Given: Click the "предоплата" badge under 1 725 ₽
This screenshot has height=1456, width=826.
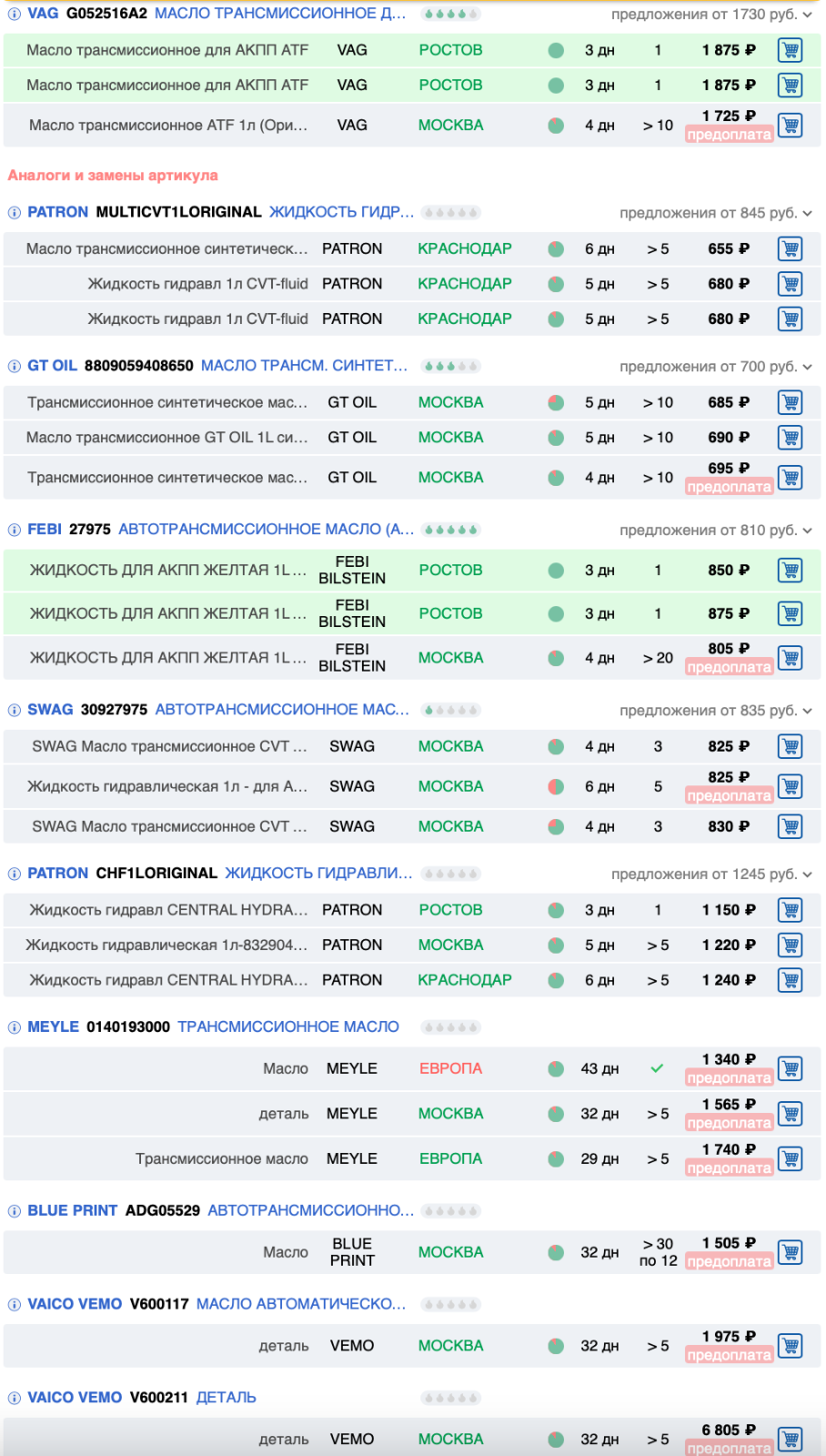Looking at the screenshot, I should 729,135.
